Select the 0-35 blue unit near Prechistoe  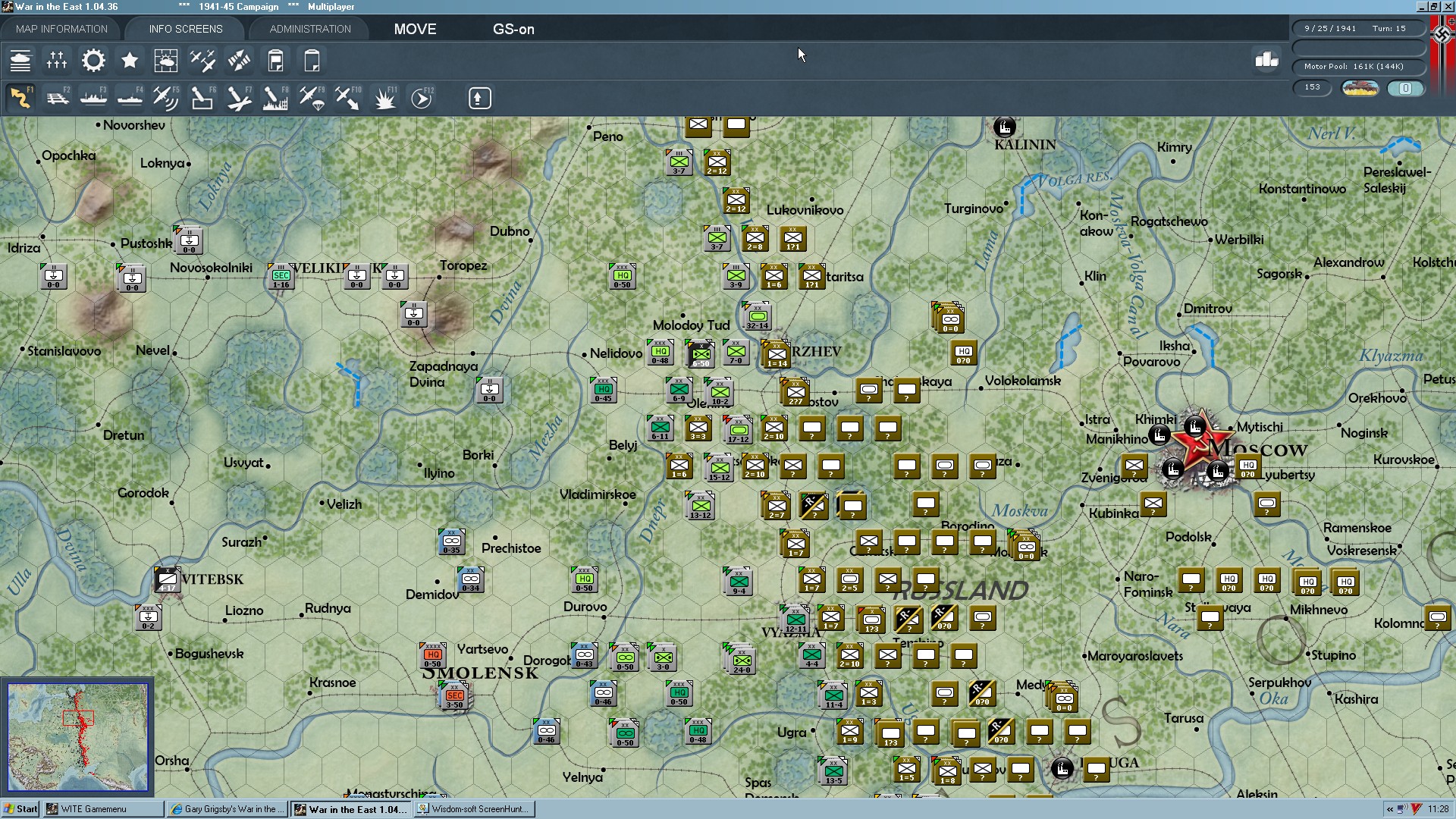(451, 542)
